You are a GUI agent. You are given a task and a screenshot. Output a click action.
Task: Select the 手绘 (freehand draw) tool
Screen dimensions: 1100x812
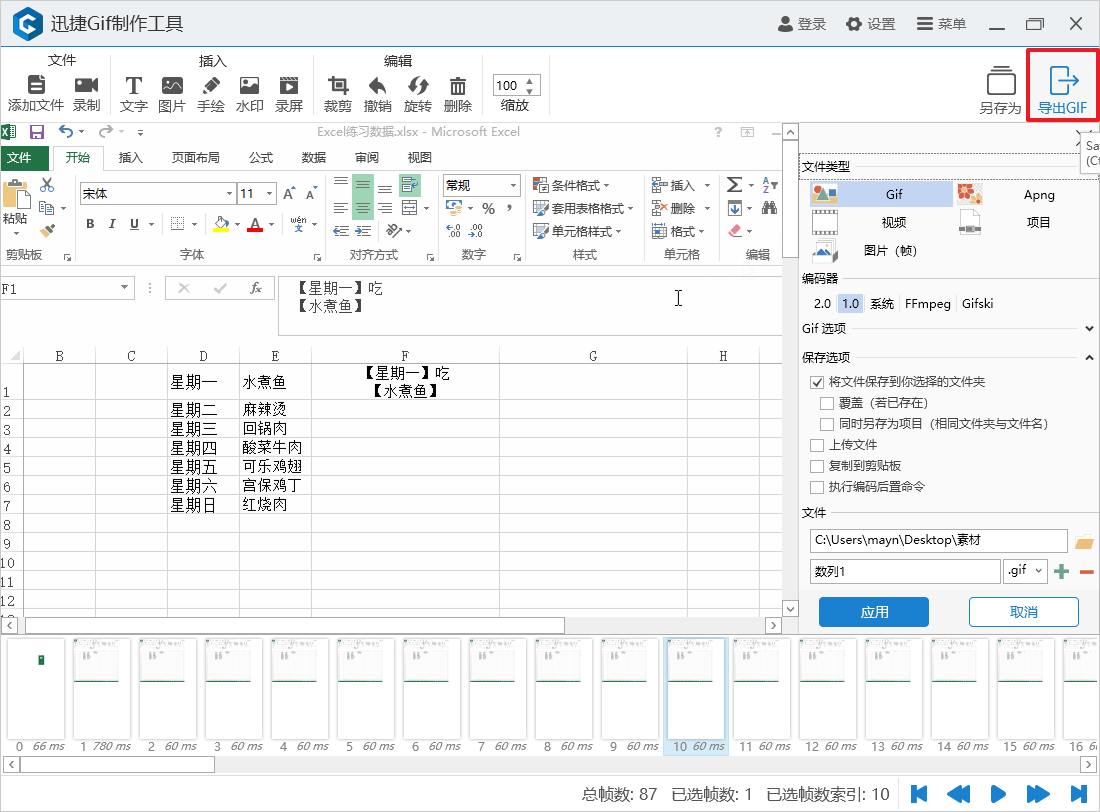tap(210, 85)
